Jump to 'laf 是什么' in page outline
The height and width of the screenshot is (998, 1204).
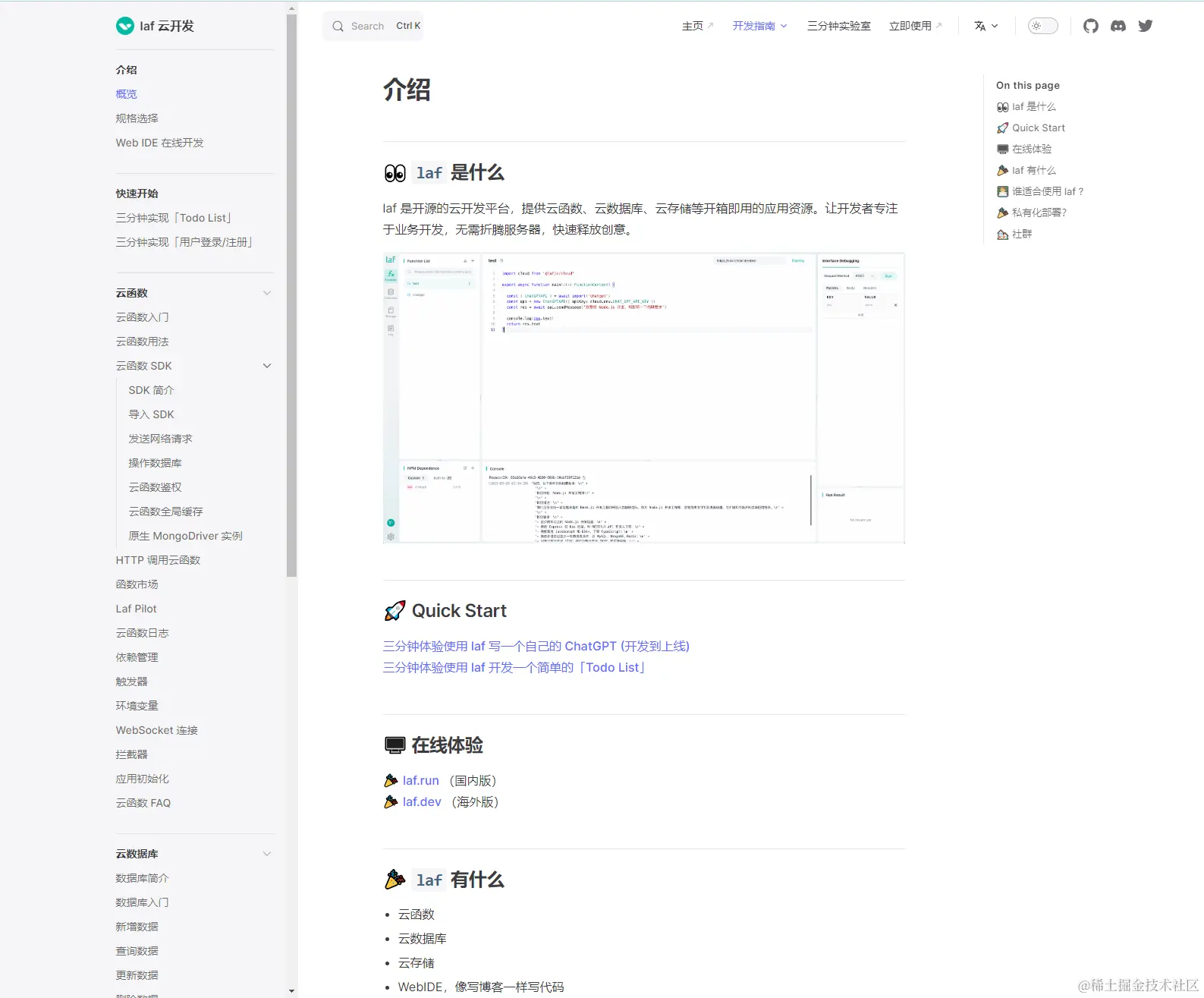click(x=1026, y=107)
